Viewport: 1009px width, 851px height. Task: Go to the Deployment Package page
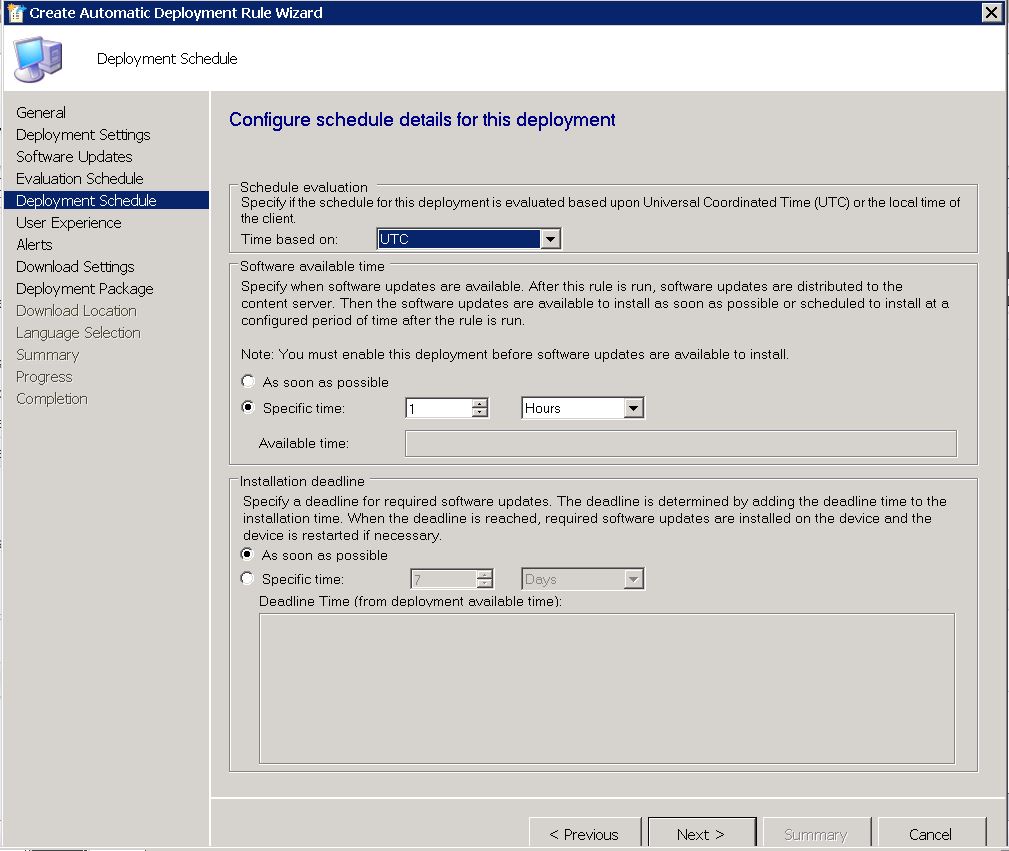coord(84,288)
